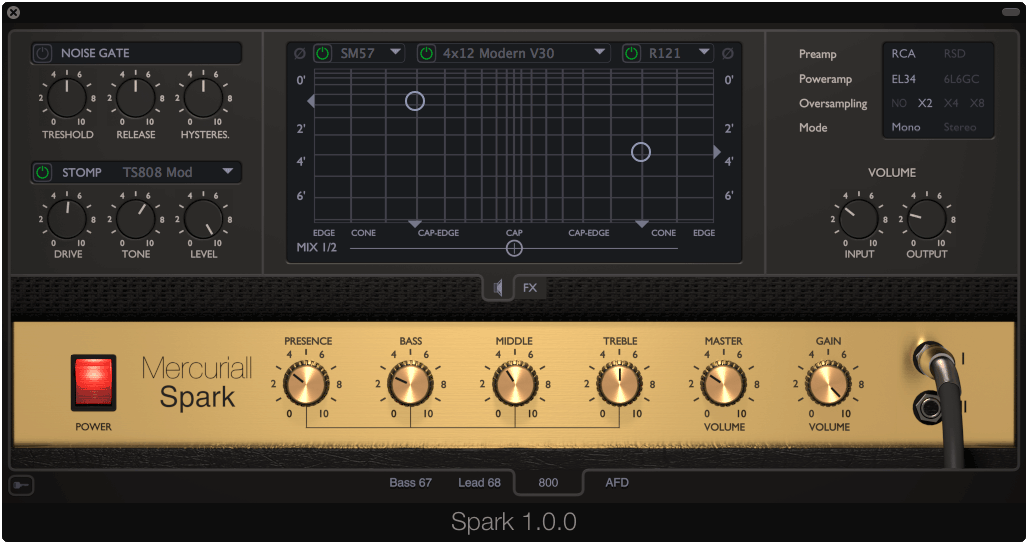Click the OUTPUT volume knob
Image resolution: width=1028 pixels, height=544 pixels.
tap(926, 219)
